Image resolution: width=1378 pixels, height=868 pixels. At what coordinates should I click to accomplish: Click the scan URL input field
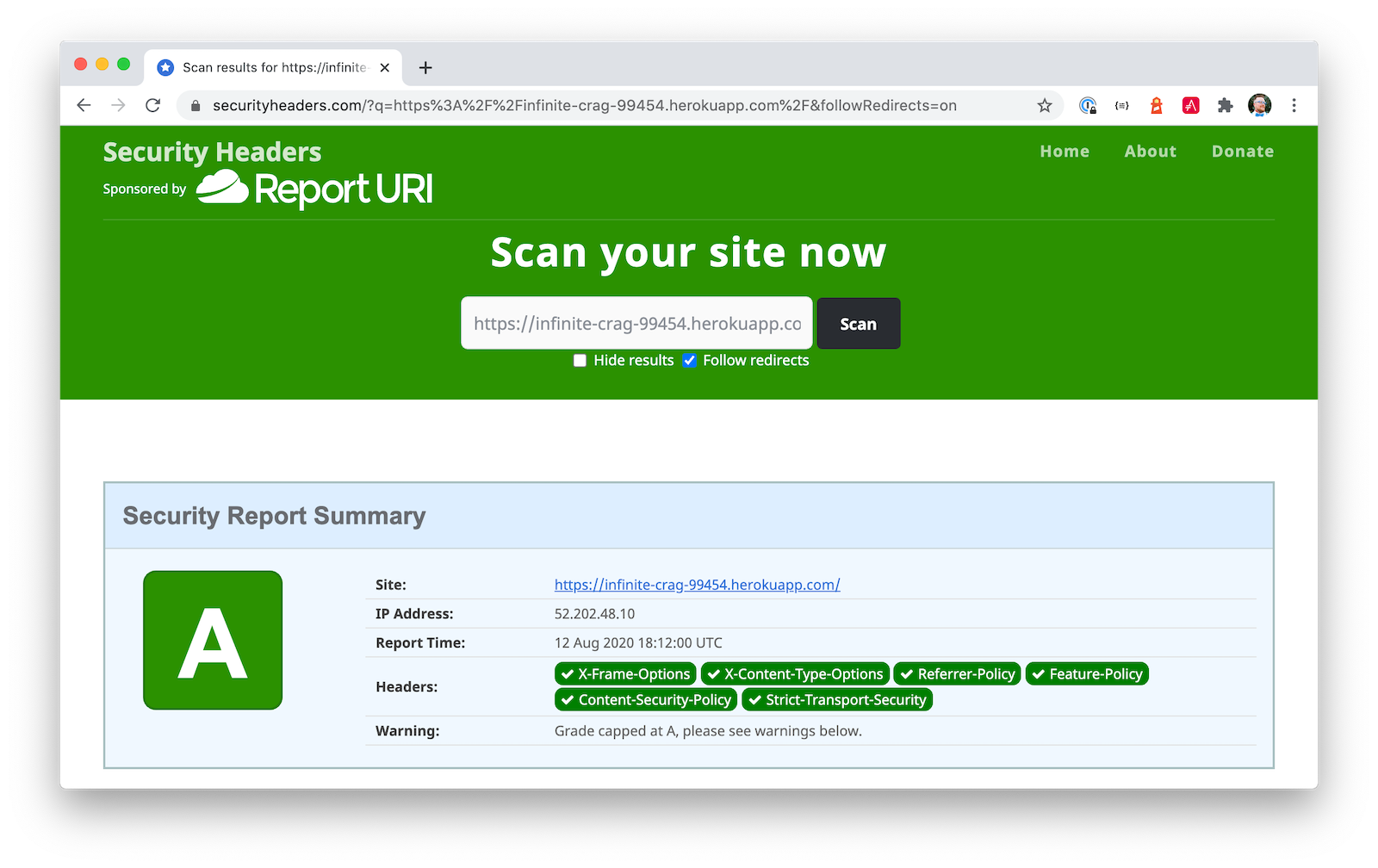[636, 324]
